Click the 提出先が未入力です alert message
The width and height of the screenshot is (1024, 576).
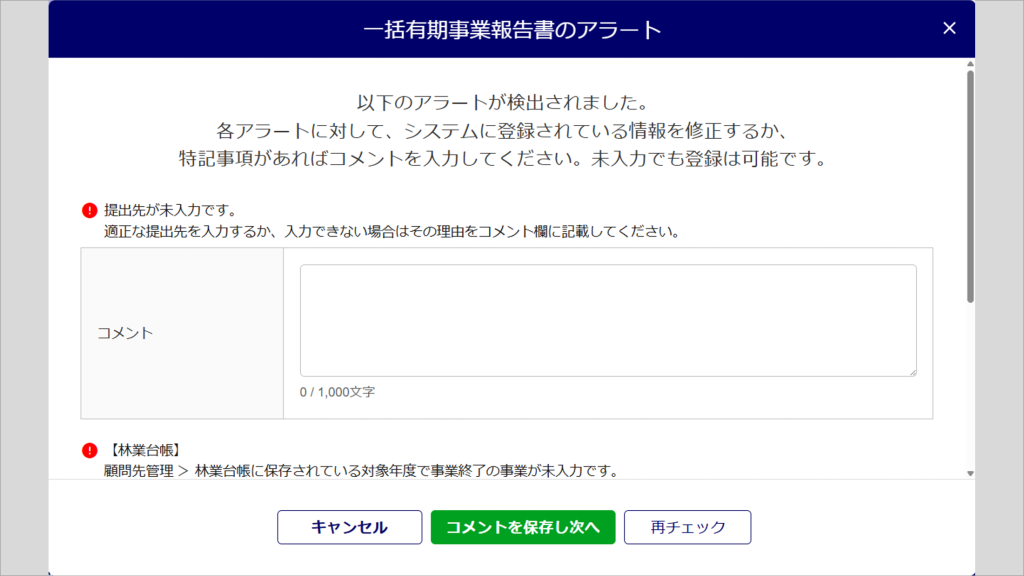tap(170, 210)
